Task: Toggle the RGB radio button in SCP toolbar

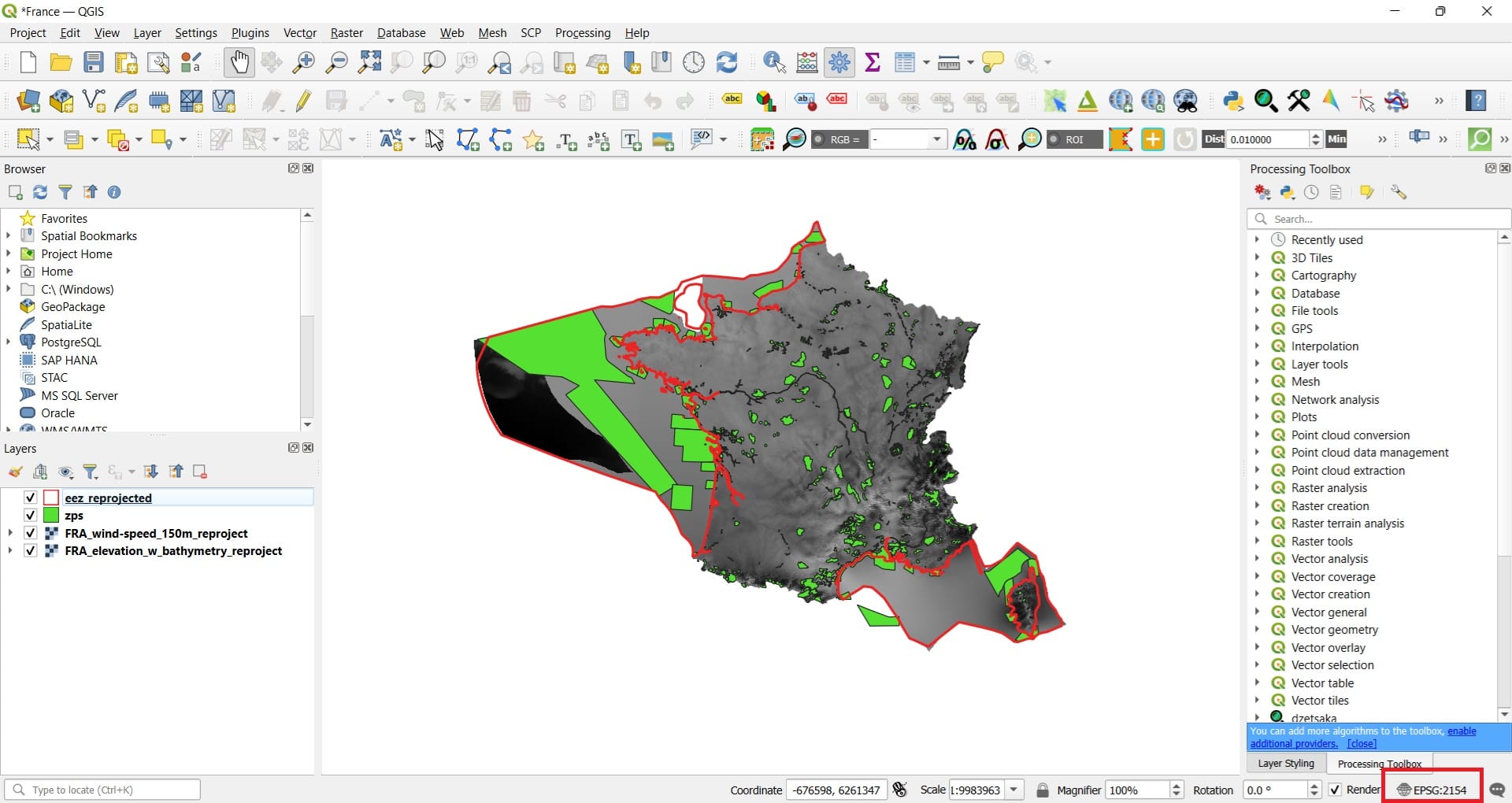Action: point(819,139)
